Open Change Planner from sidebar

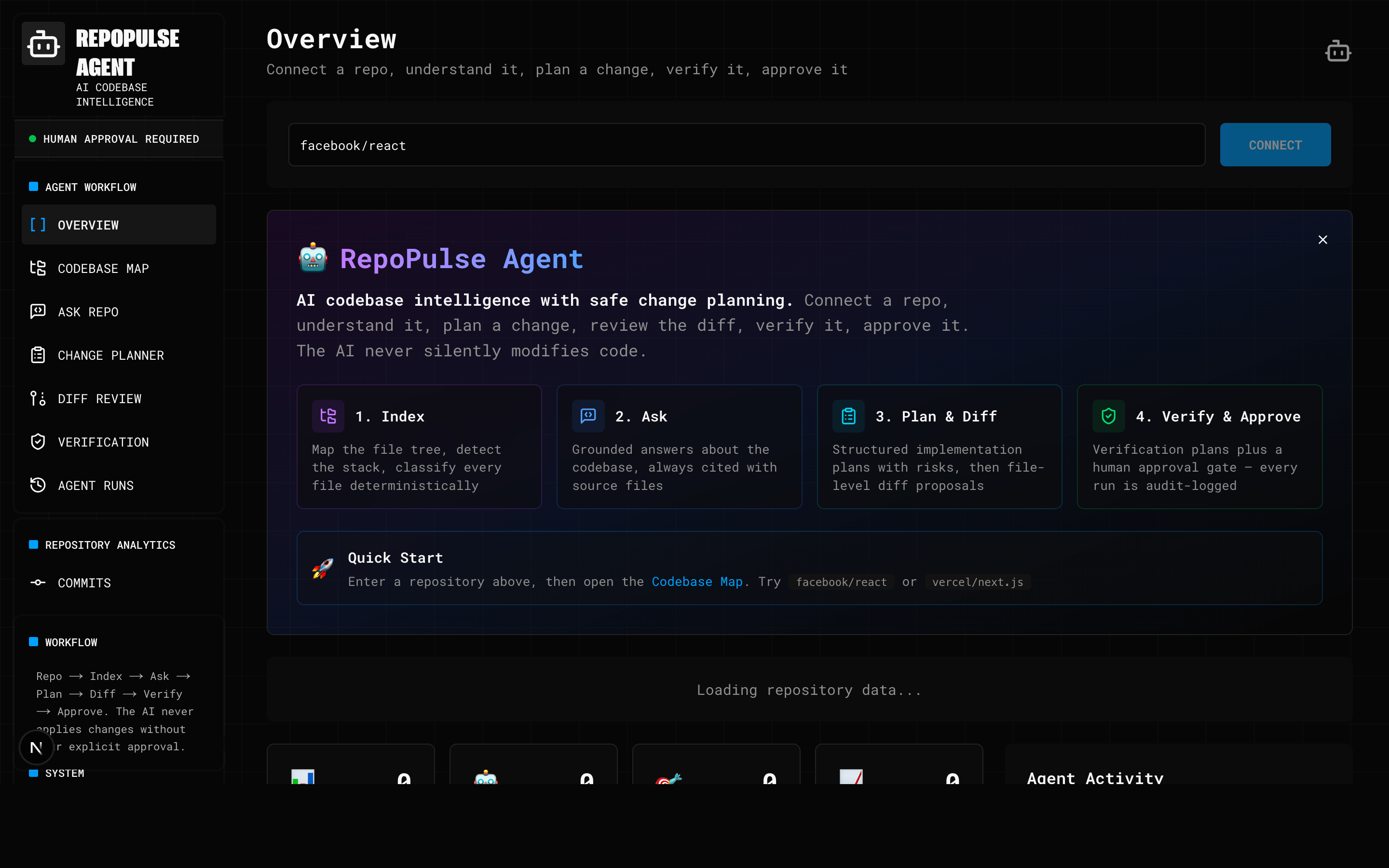pos(119,355)
